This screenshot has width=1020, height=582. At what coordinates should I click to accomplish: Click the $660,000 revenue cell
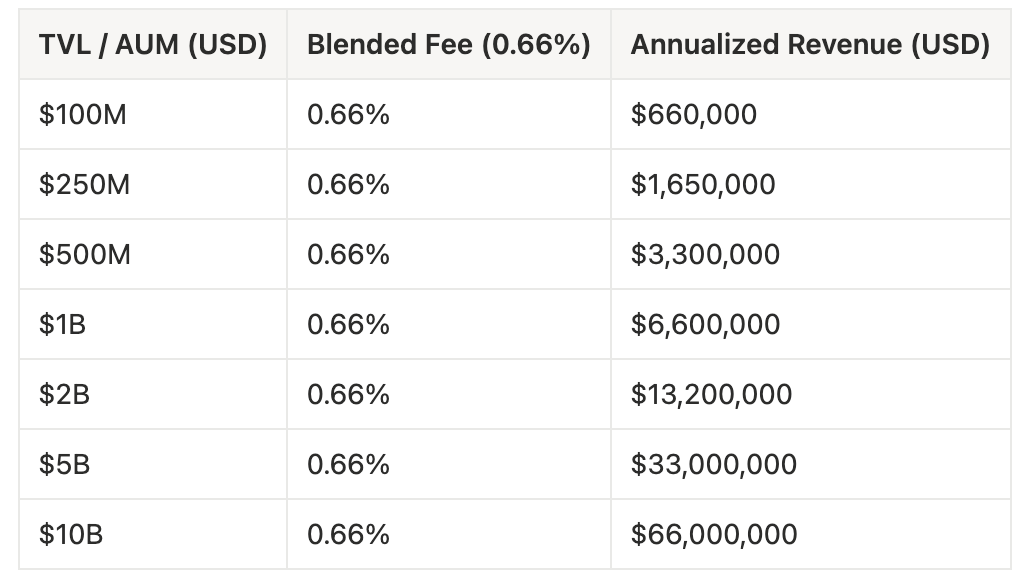pos(693,115)
